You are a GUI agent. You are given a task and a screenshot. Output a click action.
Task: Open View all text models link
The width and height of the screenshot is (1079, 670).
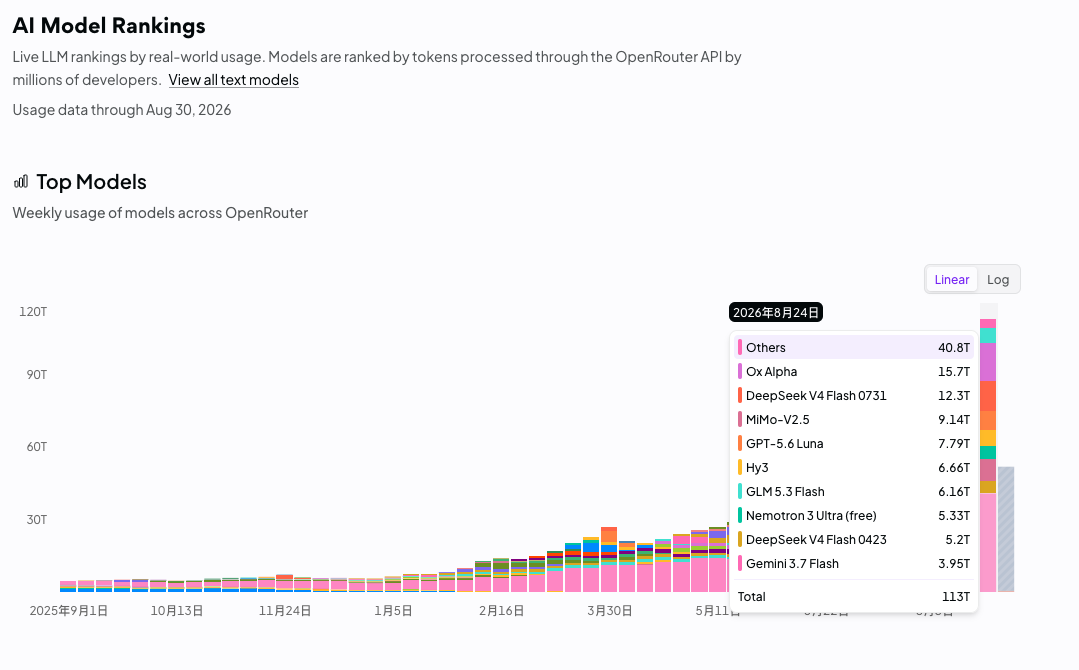tap(233, 80)
